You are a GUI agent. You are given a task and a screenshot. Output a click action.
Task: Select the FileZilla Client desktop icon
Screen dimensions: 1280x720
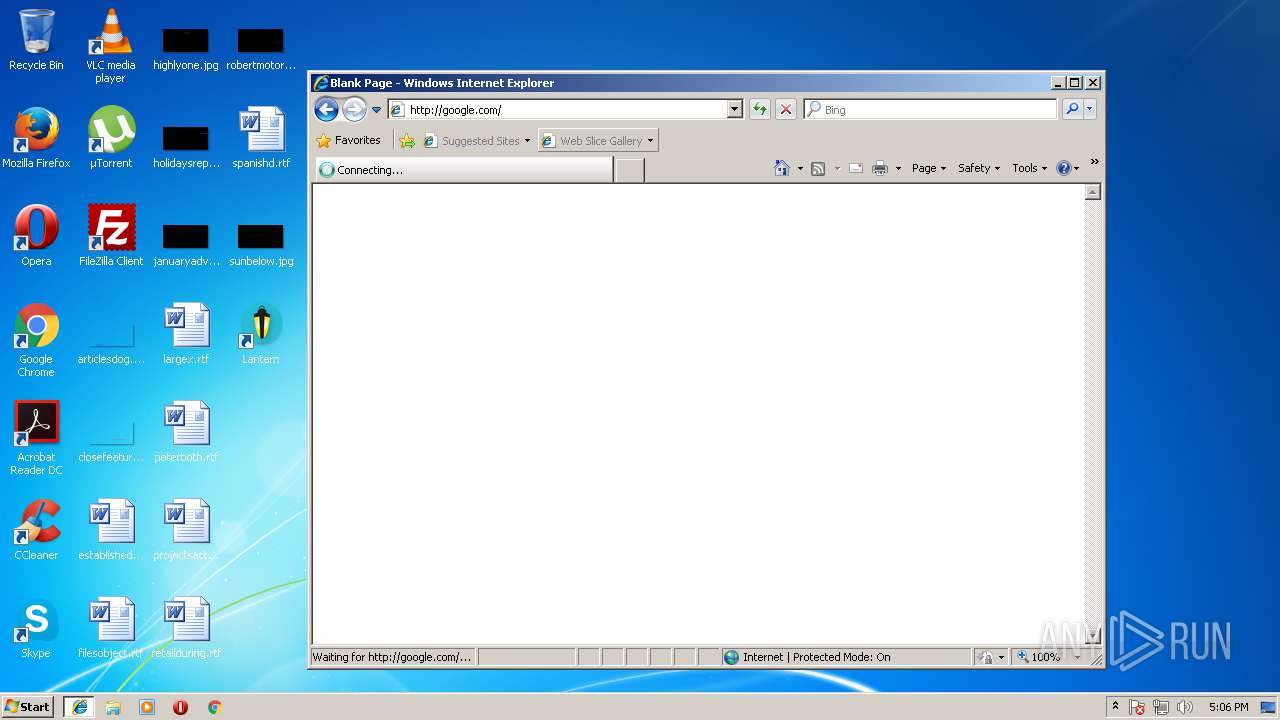110,236
